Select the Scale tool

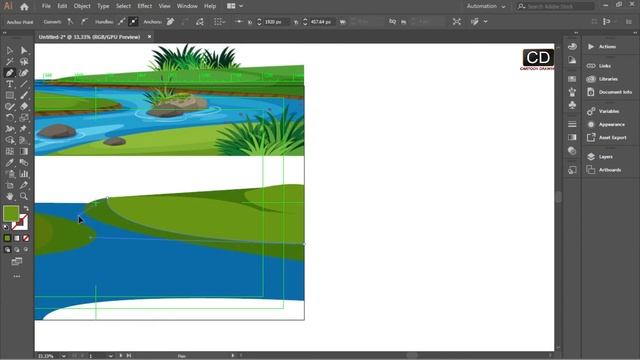(24, 118)
